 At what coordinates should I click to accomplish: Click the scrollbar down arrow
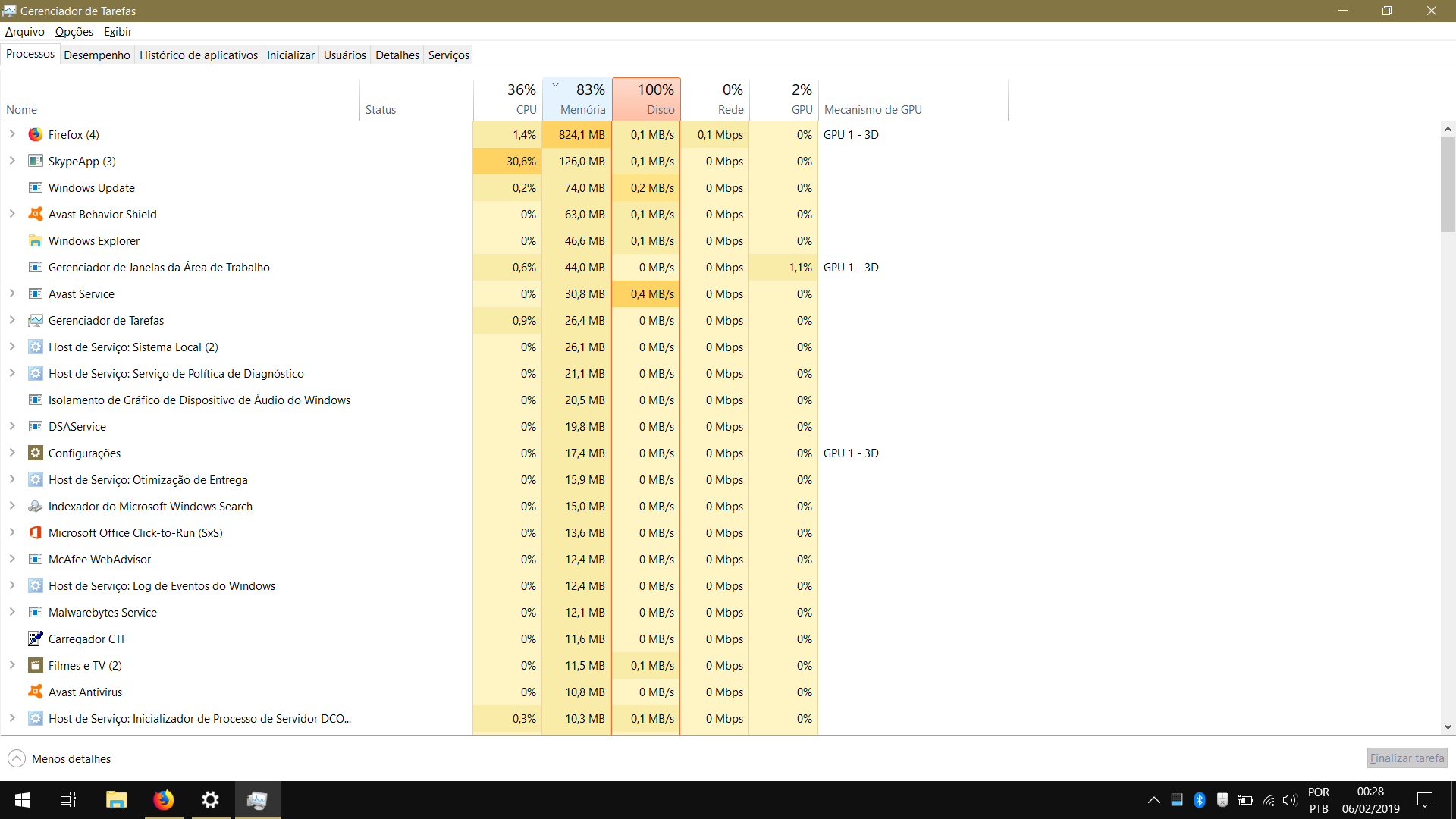[x=1448, y=726]
